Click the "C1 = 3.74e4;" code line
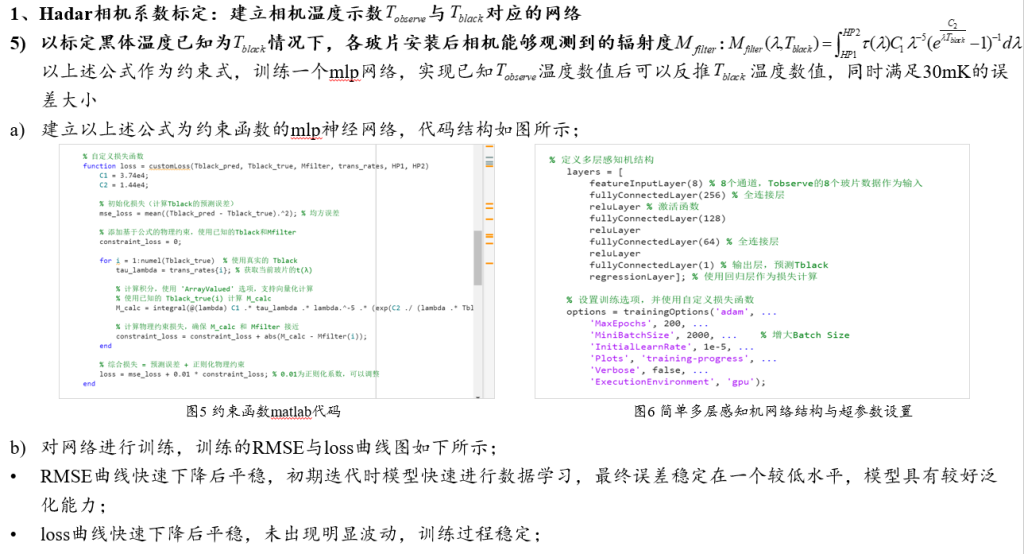Screen dimensions: 1024x554 (x=122, y=174)
